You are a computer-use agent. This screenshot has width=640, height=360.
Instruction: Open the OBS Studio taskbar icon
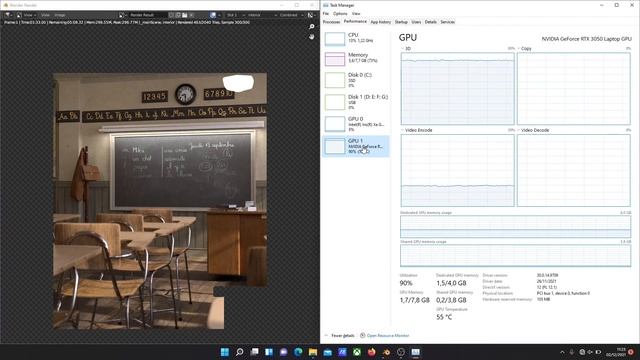pos(401,352)
